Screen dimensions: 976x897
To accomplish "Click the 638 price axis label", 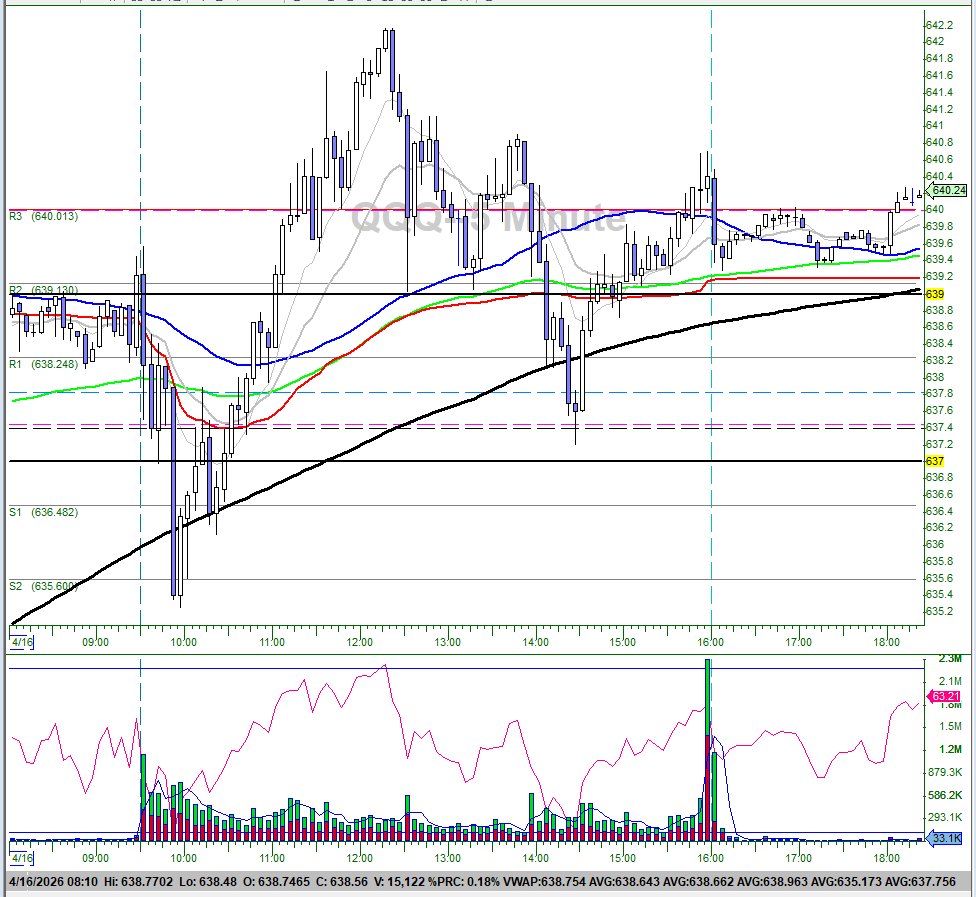I will point(935,377).
